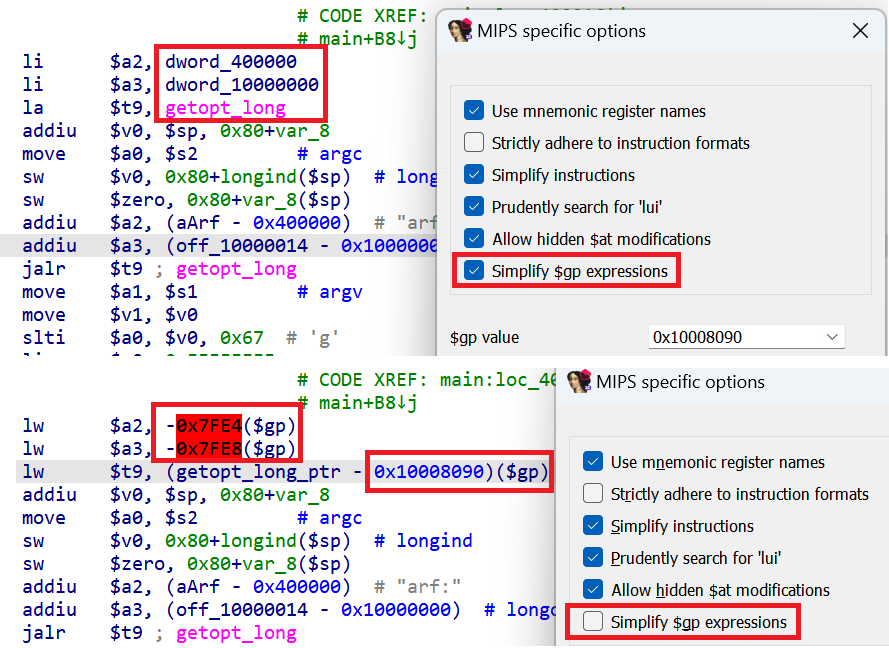This screenshot has height=648, width=889.
Task: Uncheck Allow hidden $at modifications
Action: click(x=474, y=238)
